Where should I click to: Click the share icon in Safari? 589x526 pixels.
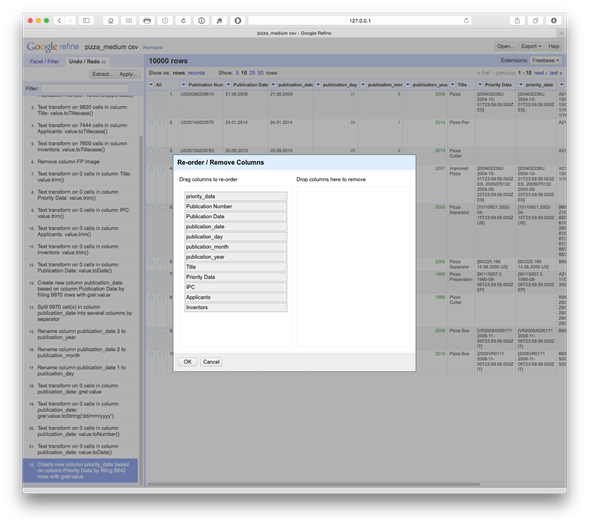point(517,21)
